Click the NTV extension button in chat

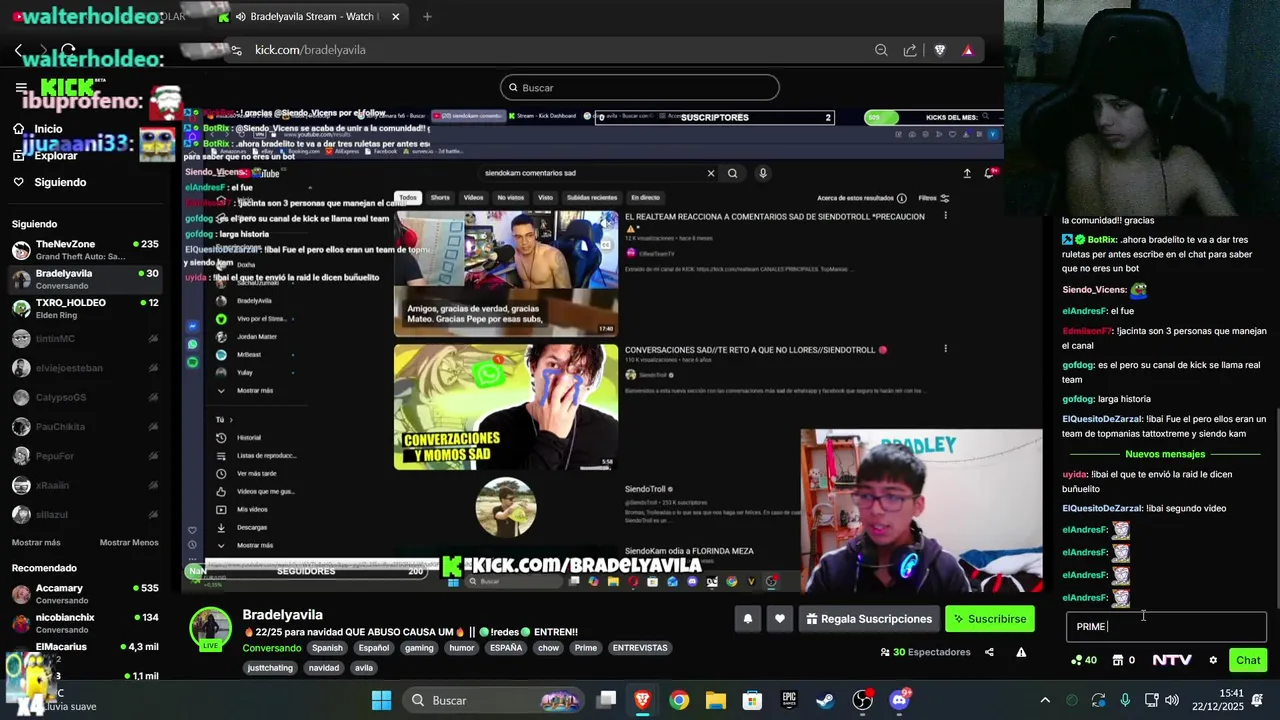[x=1172, y=660]
